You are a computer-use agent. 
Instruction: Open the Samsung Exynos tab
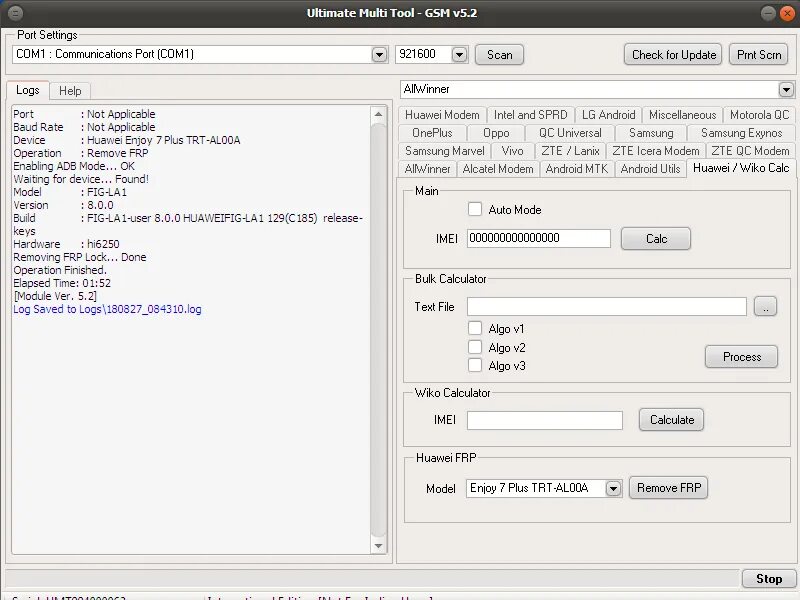point(741,133)
